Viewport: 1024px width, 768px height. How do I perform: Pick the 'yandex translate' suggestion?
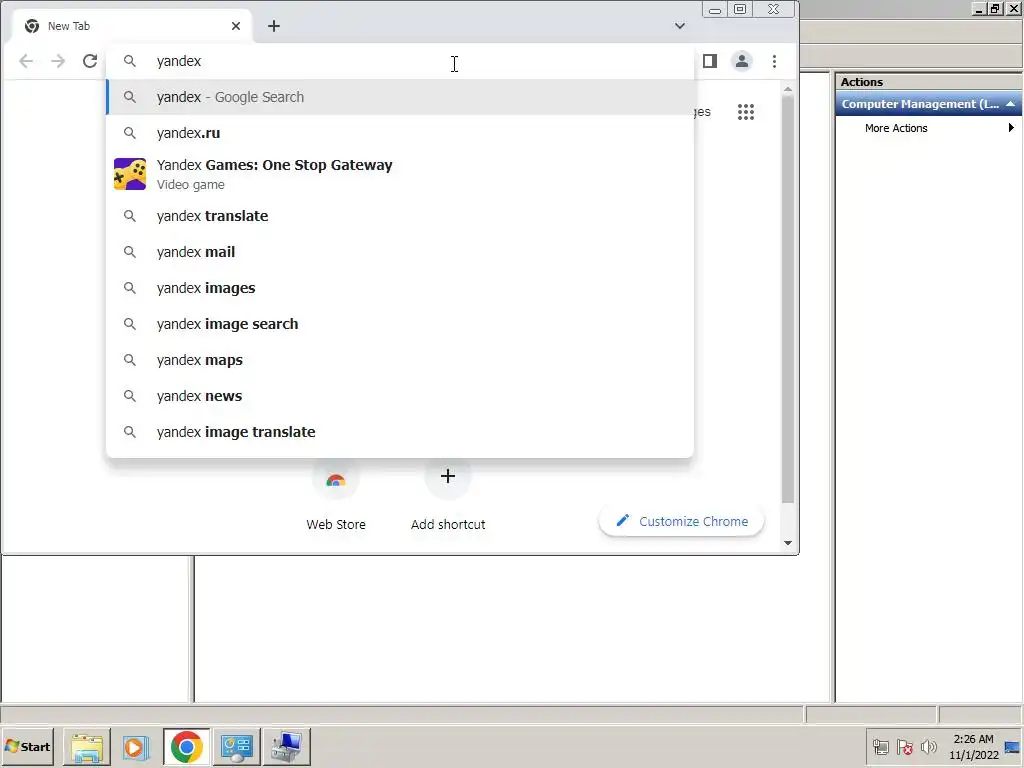pyautogui.click(x=400, y=216)
